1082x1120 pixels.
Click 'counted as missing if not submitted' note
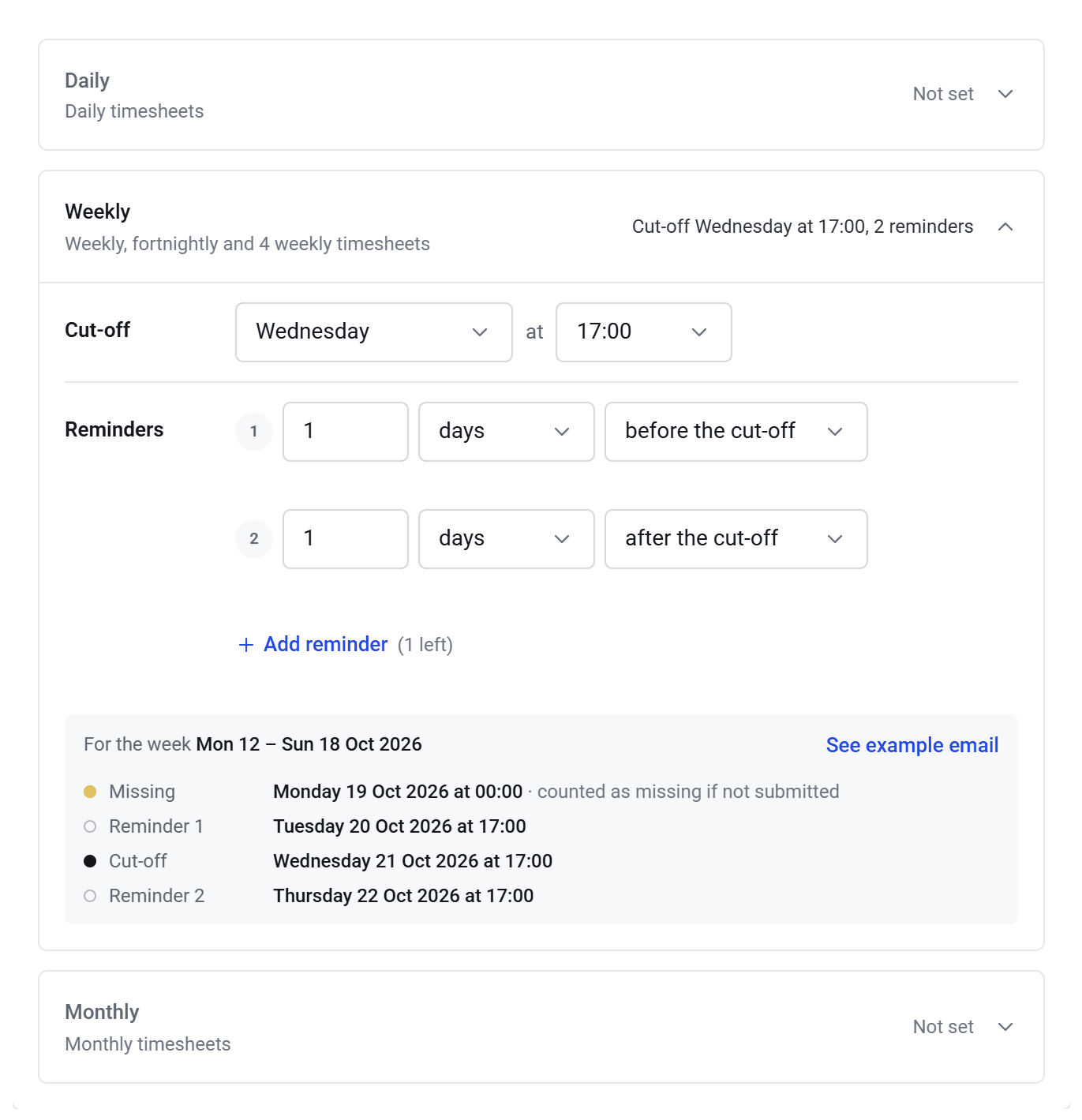coord(688,792)
